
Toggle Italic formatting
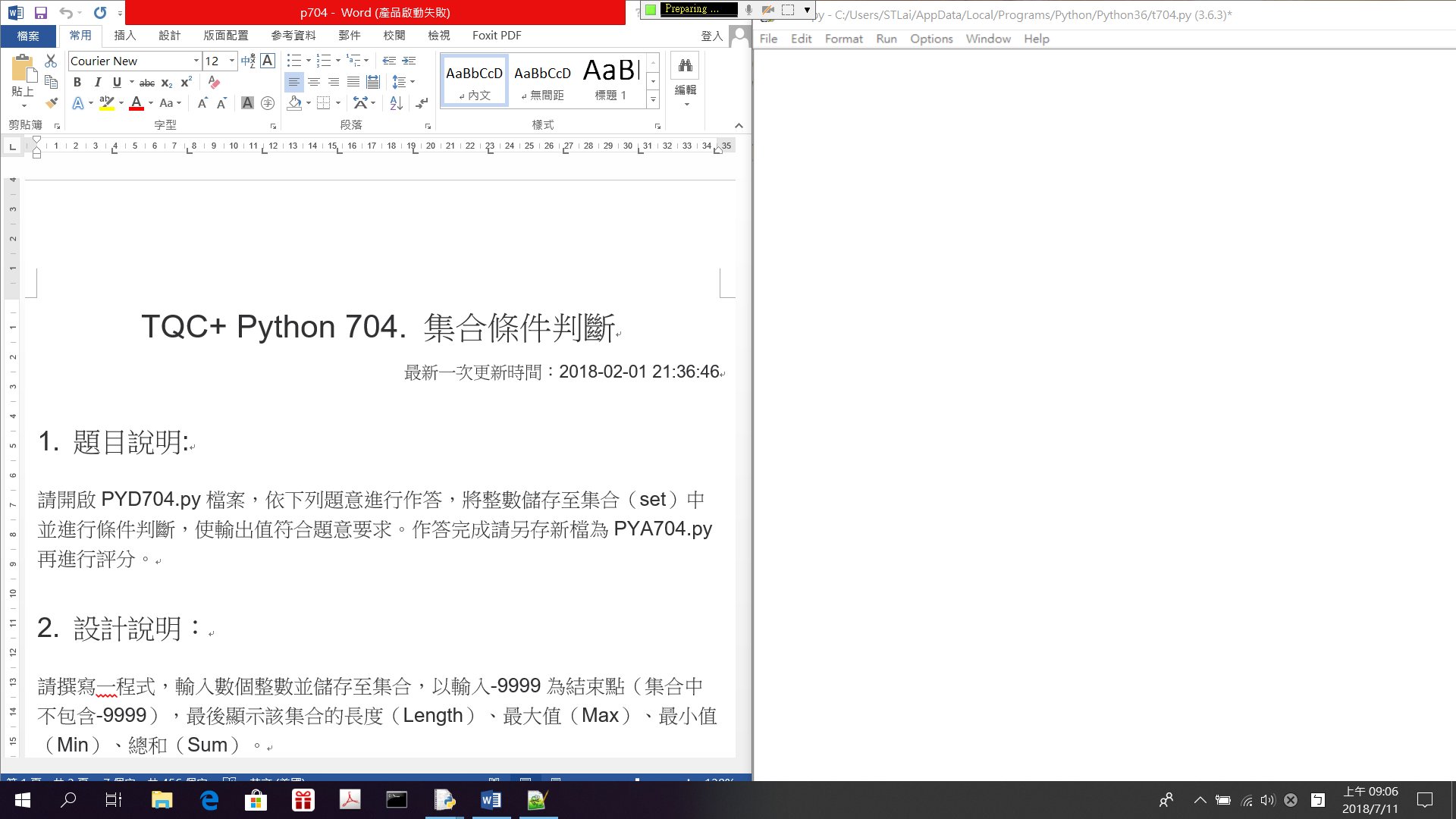click(x=97, y=82)
